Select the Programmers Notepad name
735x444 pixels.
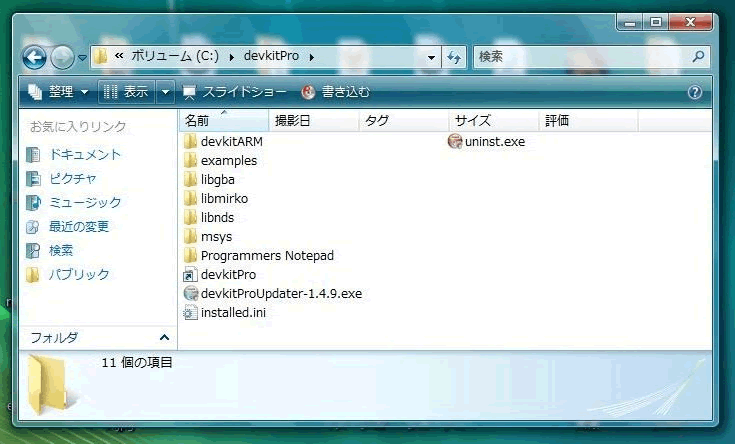(x=267, y=256)
